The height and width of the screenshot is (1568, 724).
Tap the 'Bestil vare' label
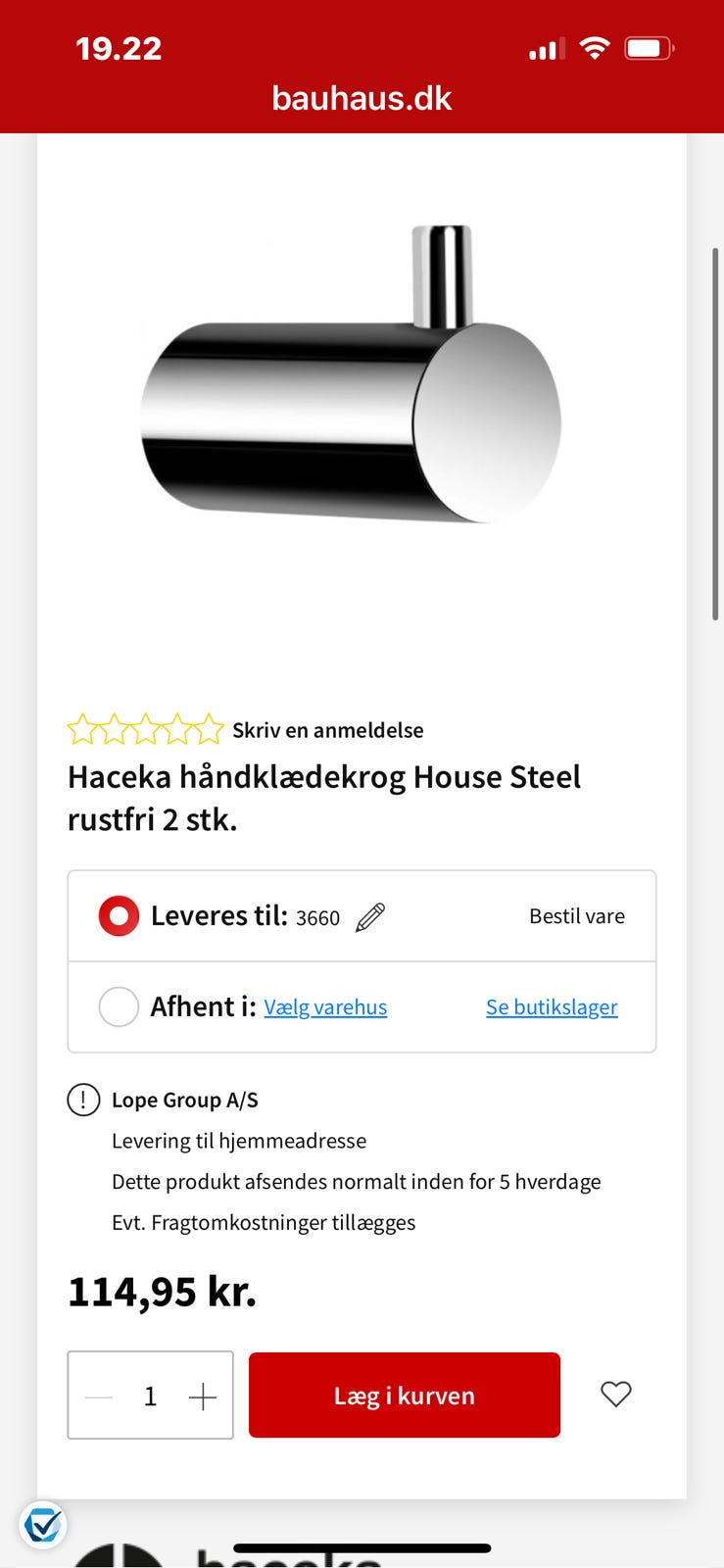pos(576,916)
